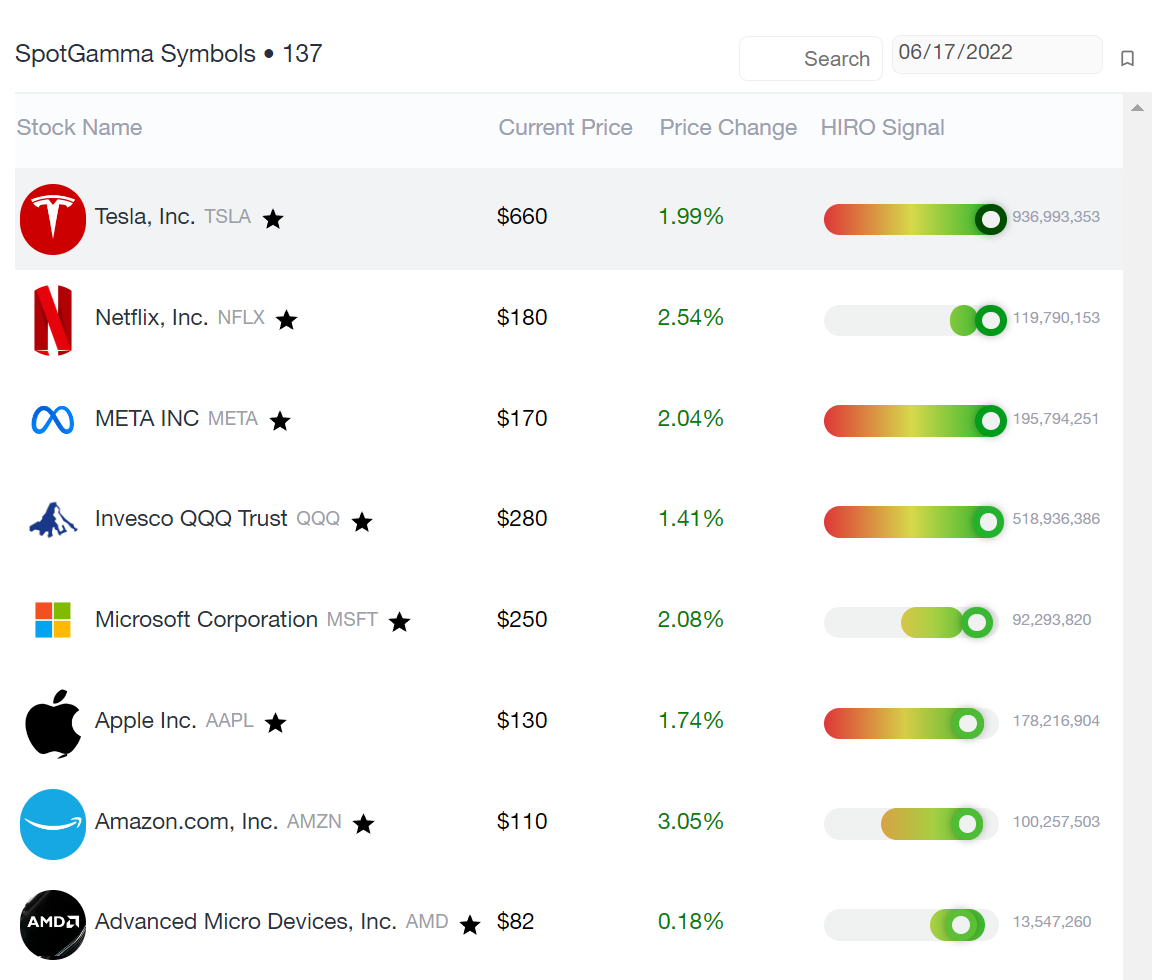Viewport: 1156px width, 980px height.
Task: Click the Invesco QQQ mountain logo
Action: tap(53, 520)
